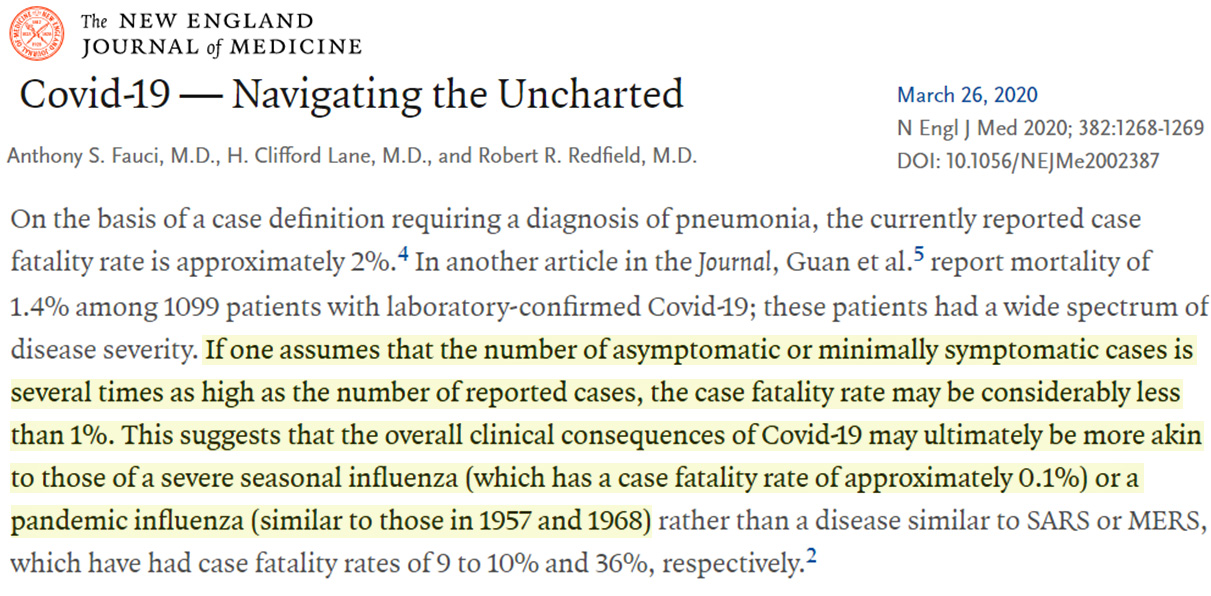Click the March 26, 2020 publication date
The image size is (1211, 596).
(x=967, y=96)
